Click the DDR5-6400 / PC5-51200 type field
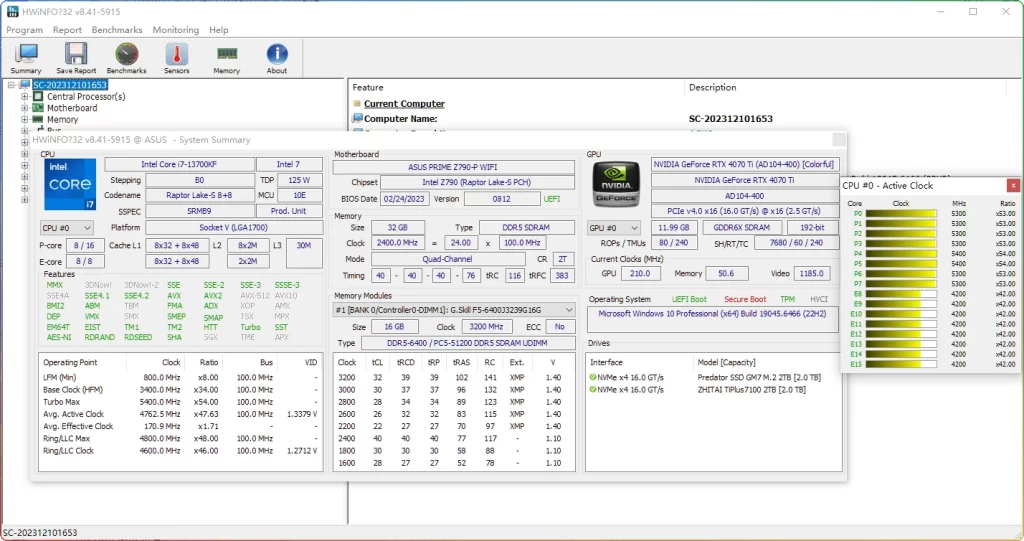This screenshot has height=541, width=1024. [x=468, y=342]
